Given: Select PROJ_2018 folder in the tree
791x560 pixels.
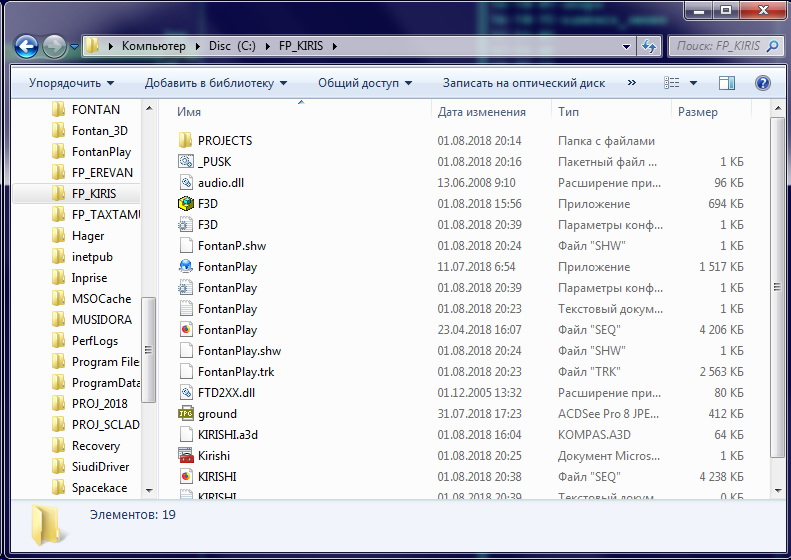Looking at the screenshot, I should [x=99, y=404].
